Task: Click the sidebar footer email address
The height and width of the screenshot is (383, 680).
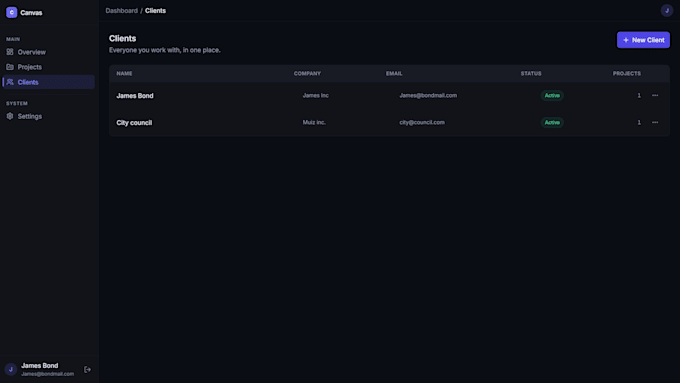Action: [48, 374]
